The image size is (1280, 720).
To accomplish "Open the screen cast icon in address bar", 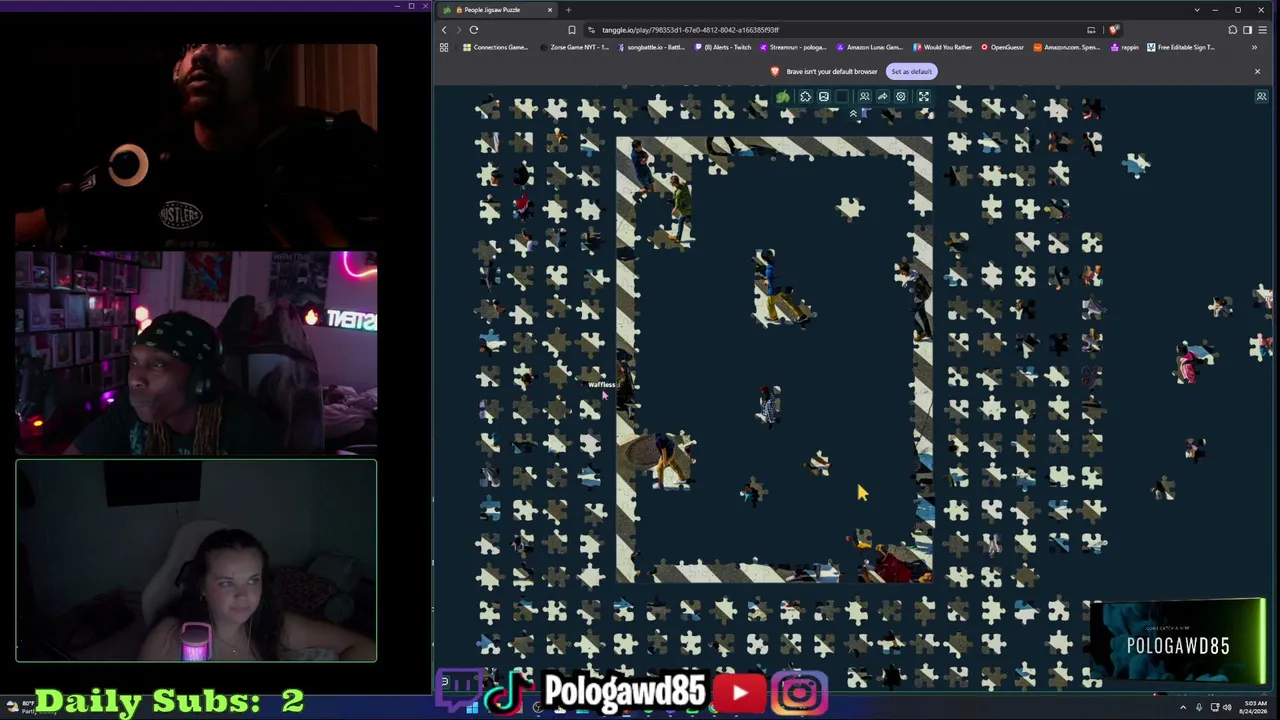I will point(1091,30).
